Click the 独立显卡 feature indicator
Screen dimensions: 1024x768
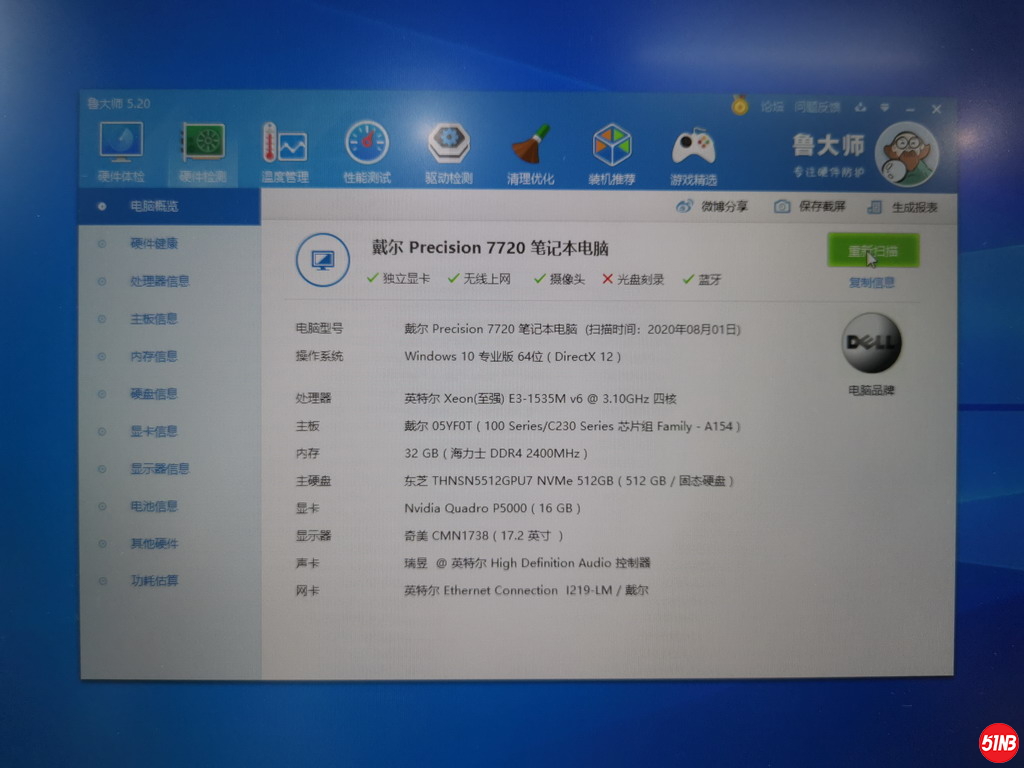tap(398, 279)
